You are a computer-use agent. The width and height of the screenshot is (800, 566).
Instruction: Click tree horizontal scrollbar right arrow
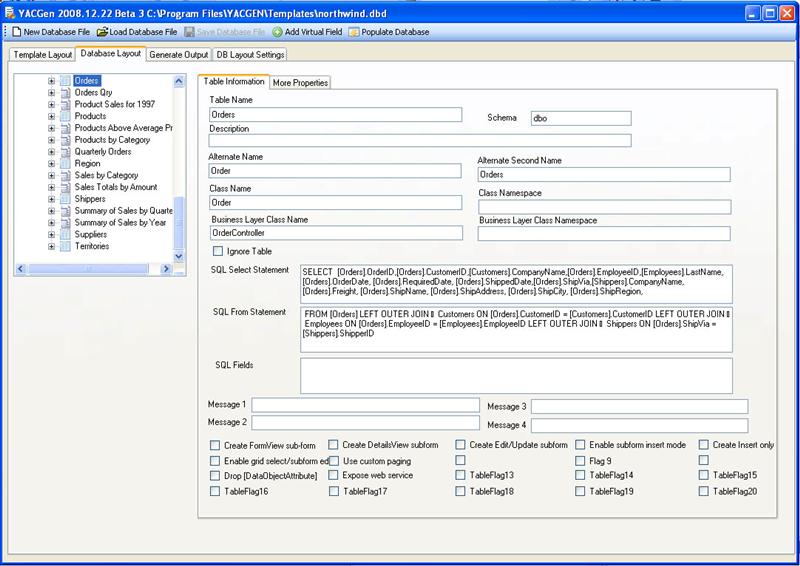tap(166, 269)
